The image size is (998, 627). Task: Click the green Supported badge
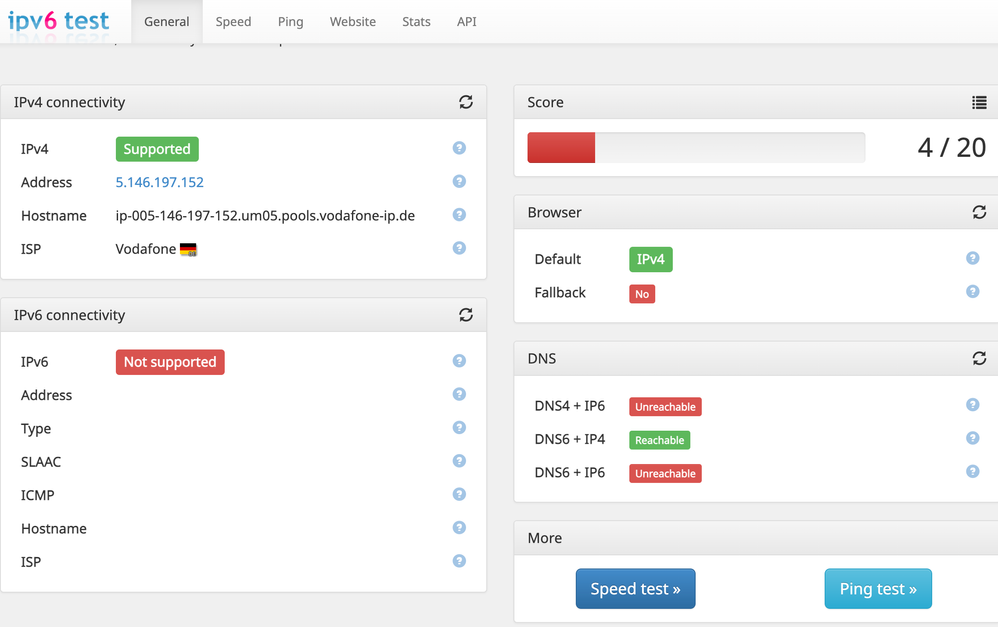point(157,149)
